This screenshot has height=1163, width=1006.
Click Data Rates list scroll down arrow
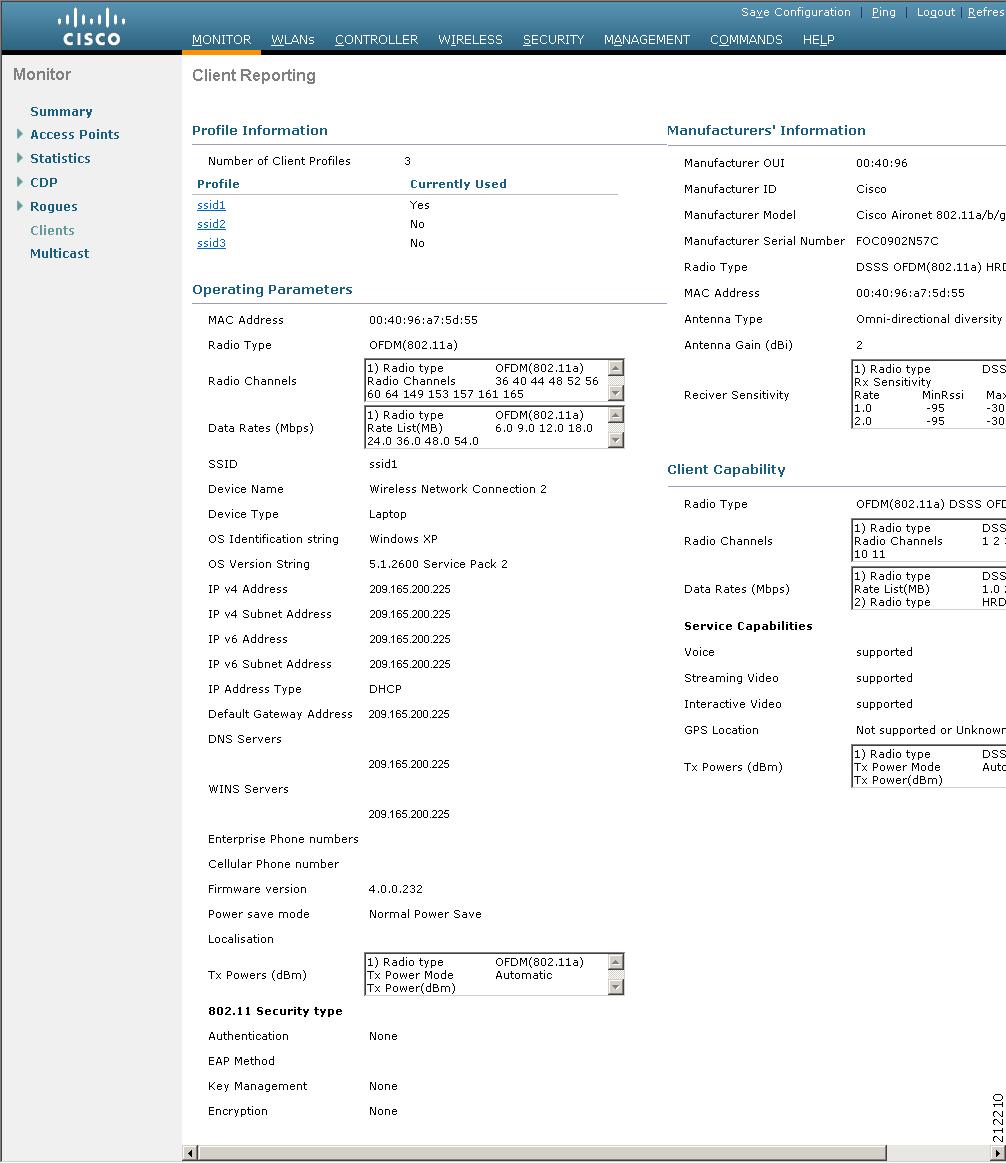615,440
